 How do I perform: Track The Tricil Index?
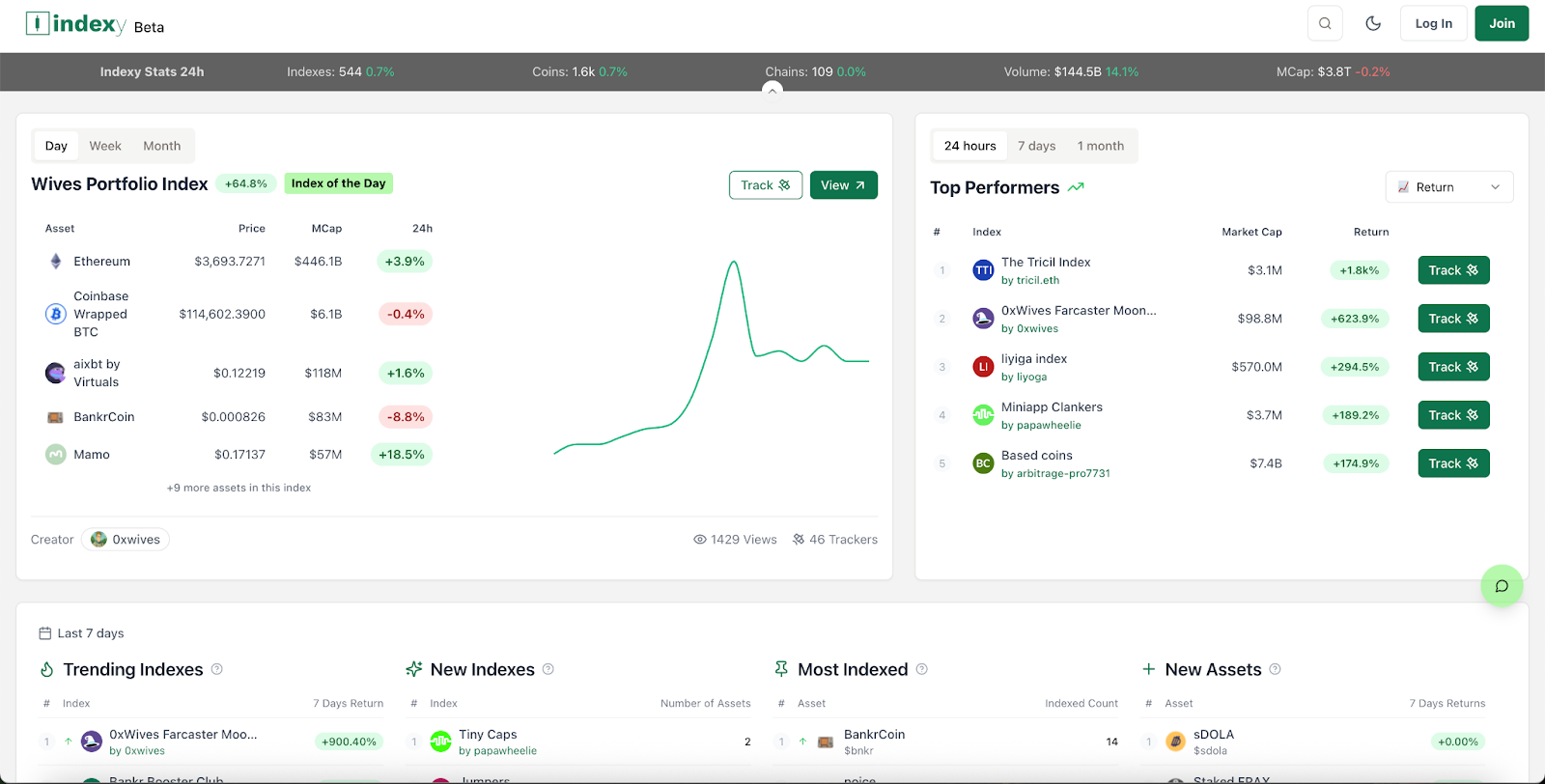(x=1453, y=270)
